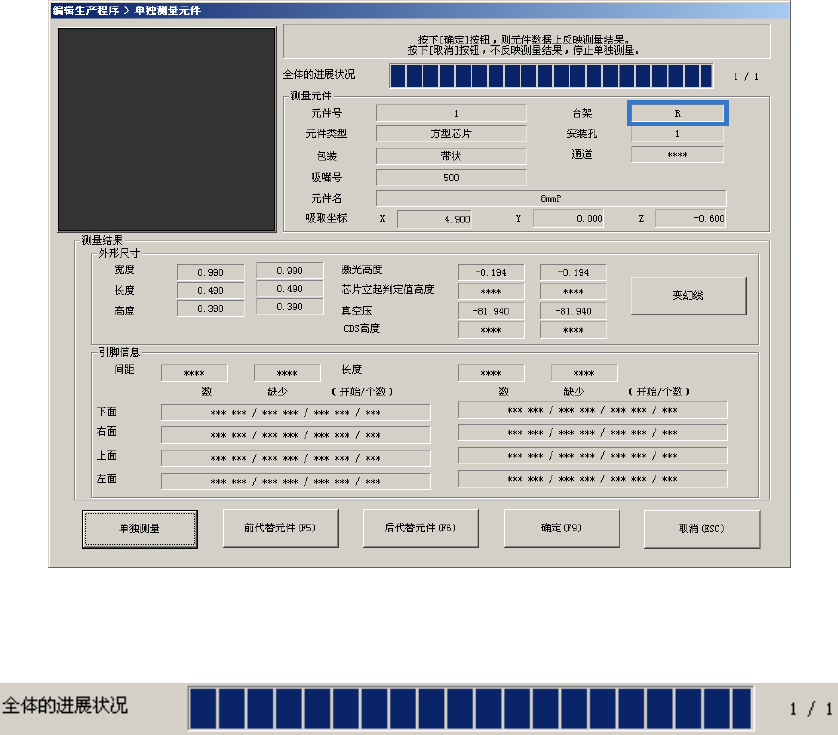Image resolution: width=838 pixels, height=735 pixels.
Task: Click the large button in the 外形尺寸 group
Action: pos(688,296)
